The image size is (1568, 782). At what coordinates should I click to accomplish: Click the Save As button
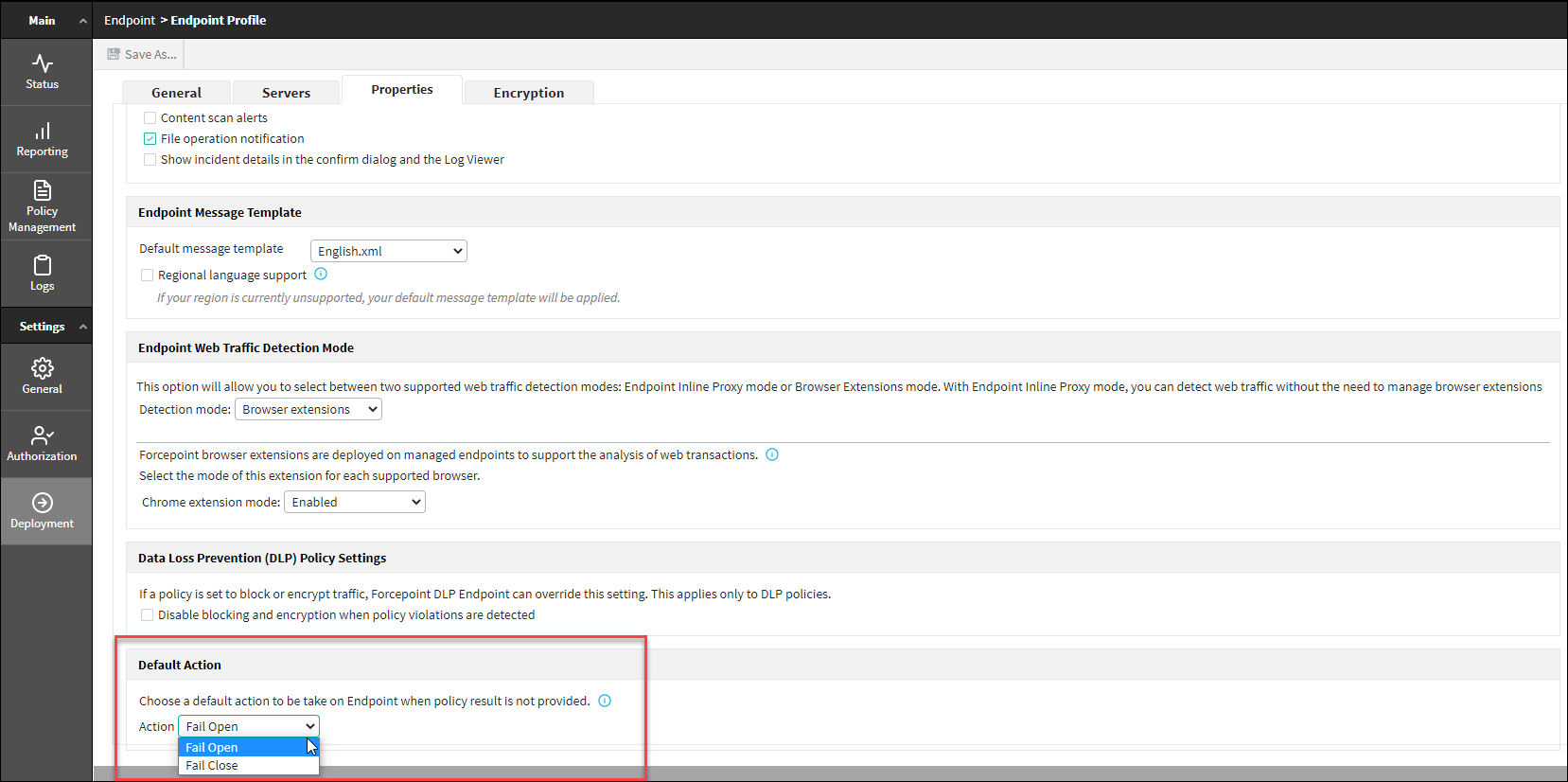coord(143,55)
